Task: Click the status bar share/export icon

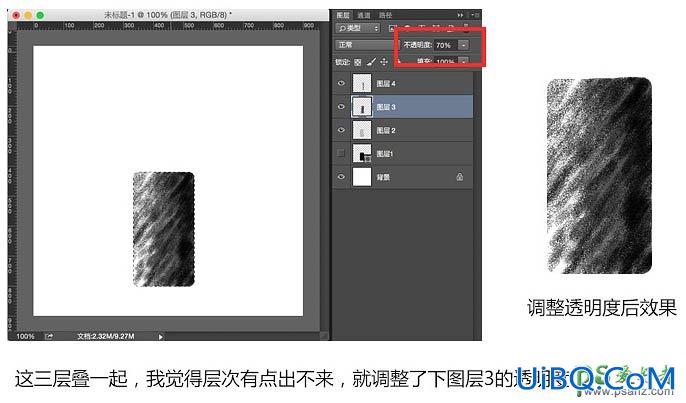Action: point(49,336)
